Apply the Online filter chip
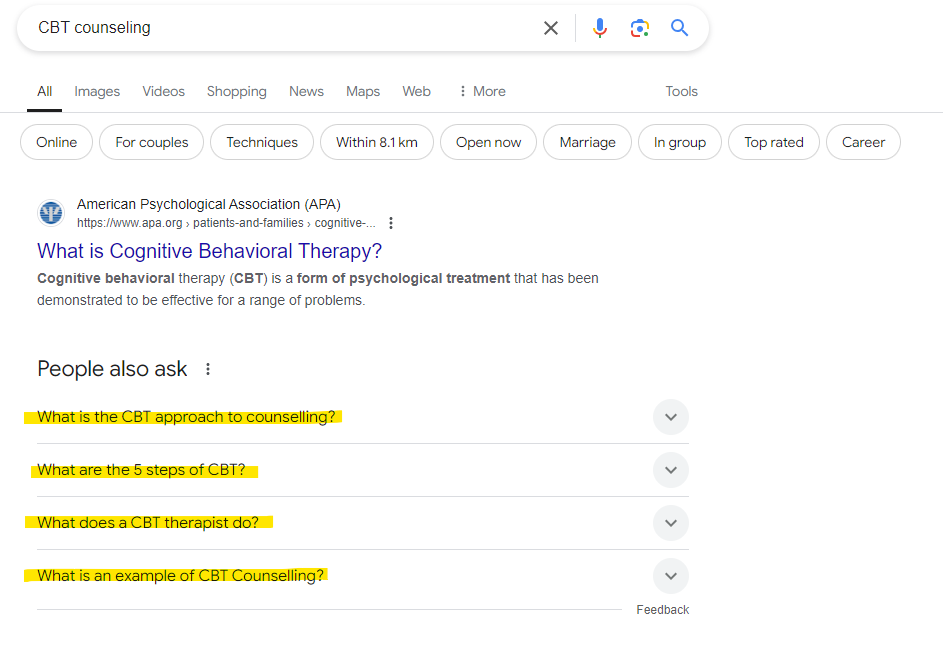This screenshot has height=654, width=943. click(x=57, y=143)
